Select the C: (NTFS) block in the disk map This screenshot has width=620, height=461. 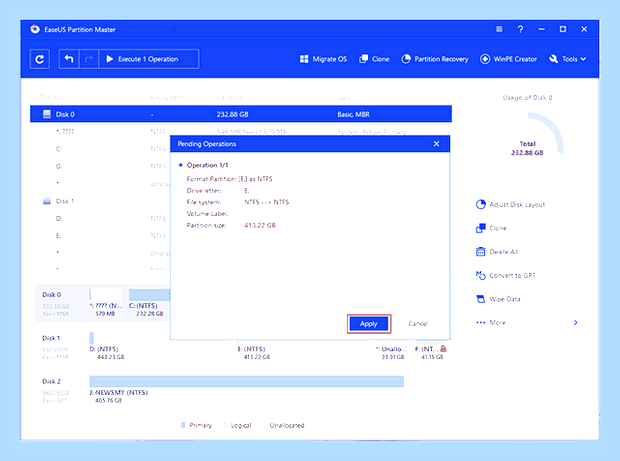[149, 303]
